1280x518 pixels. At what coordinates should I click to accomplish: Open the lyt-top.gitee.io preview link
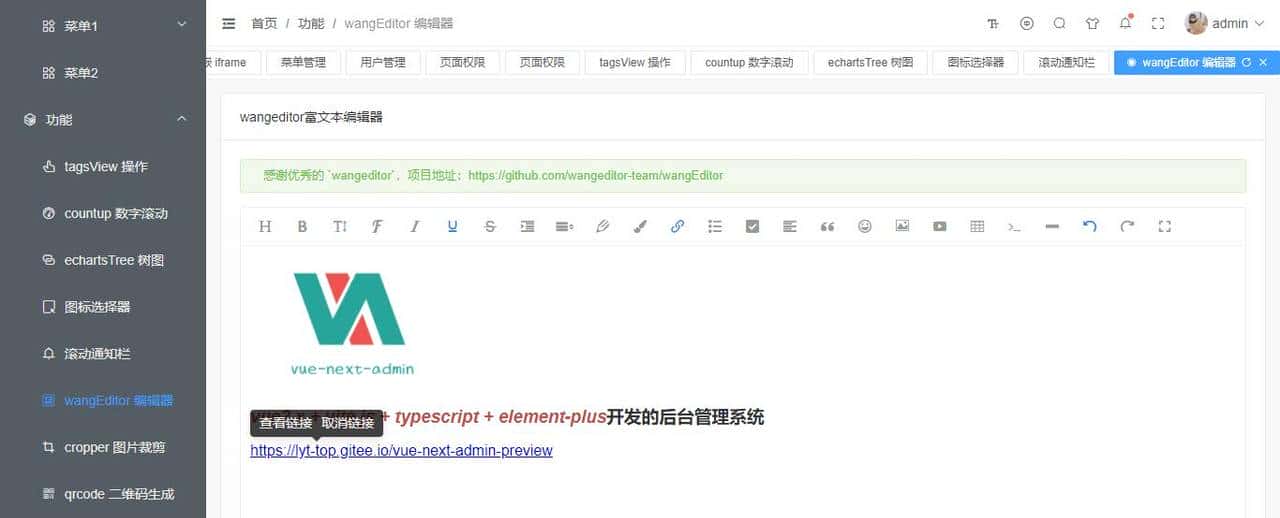tap(401, 451)
